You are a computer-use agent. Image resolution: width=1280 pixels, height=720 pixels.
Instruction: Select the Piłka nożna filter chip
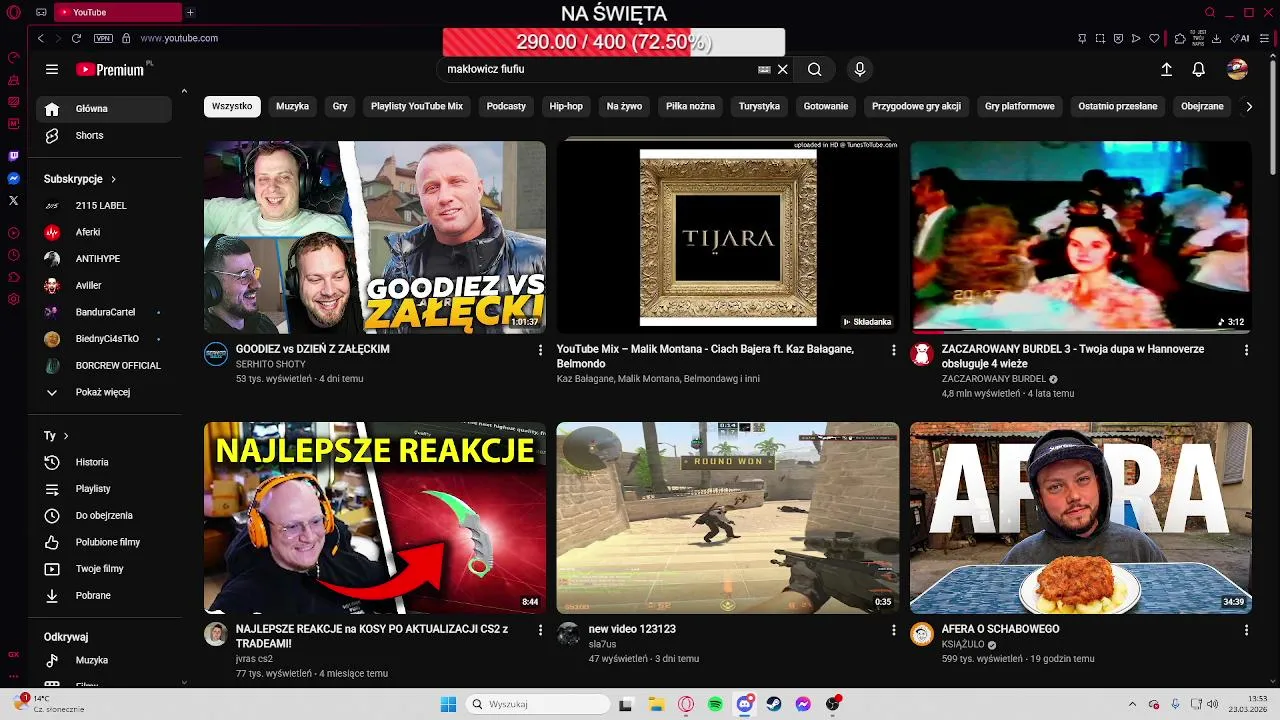(690, 106)
